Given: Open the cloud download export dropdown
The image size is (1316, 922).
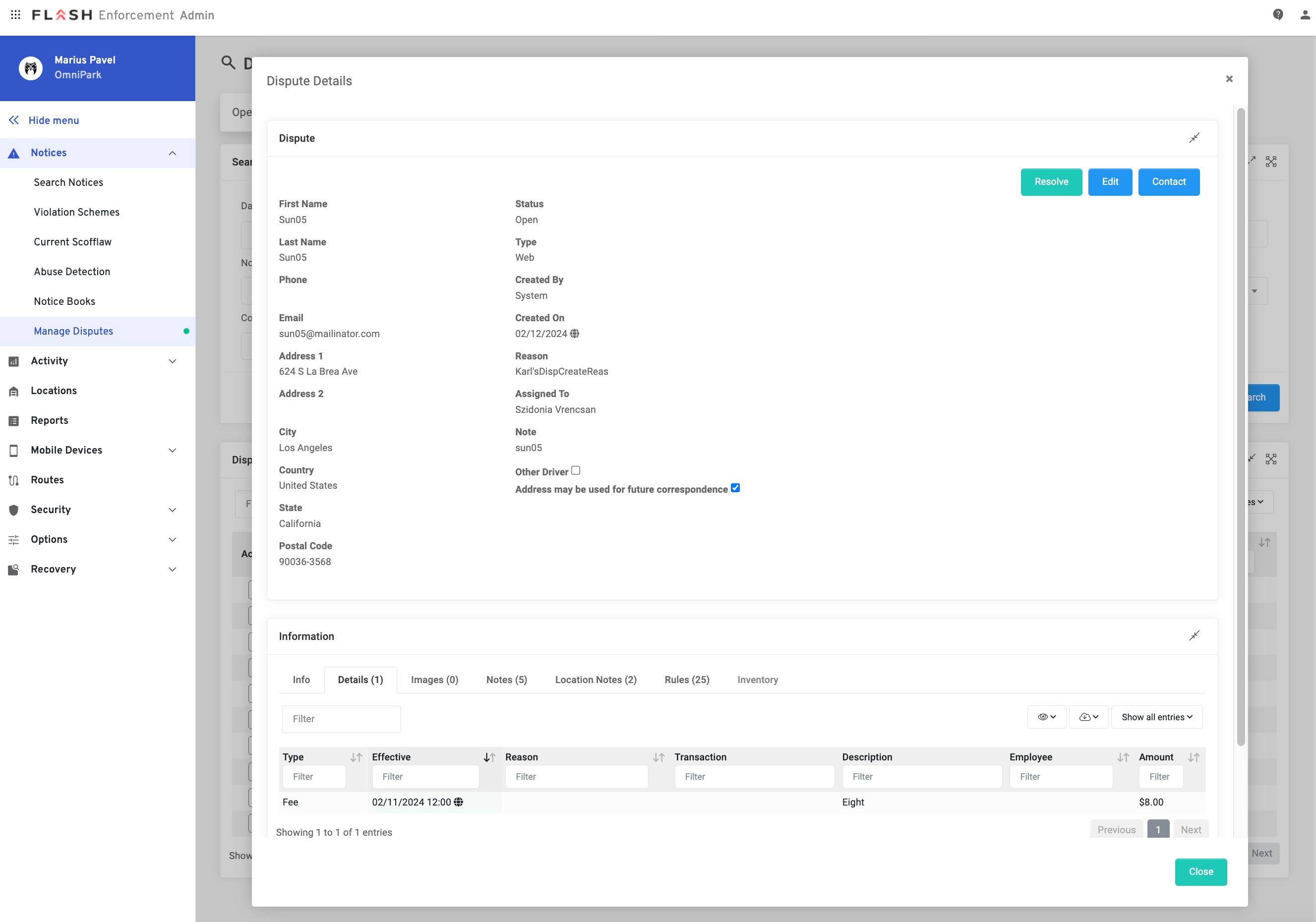Looking at the screenshot, I should click(x=1088, y=717).
